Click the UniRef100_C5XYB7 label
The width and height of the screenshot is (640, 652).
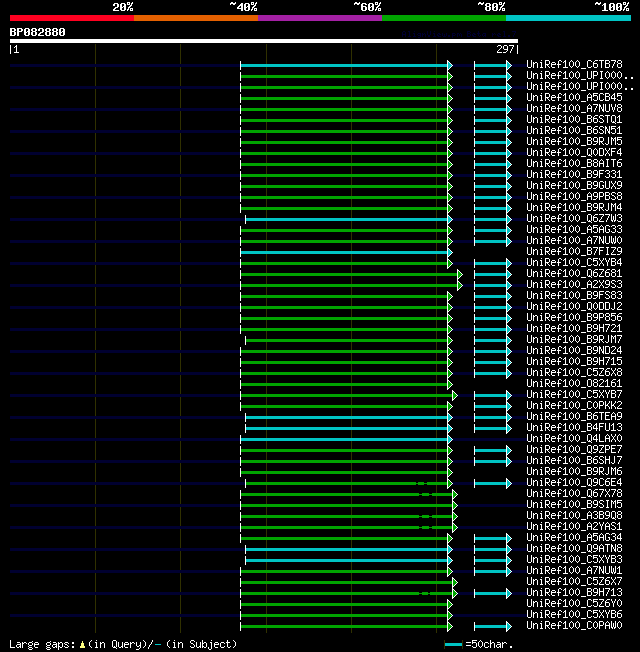[574, 395]
